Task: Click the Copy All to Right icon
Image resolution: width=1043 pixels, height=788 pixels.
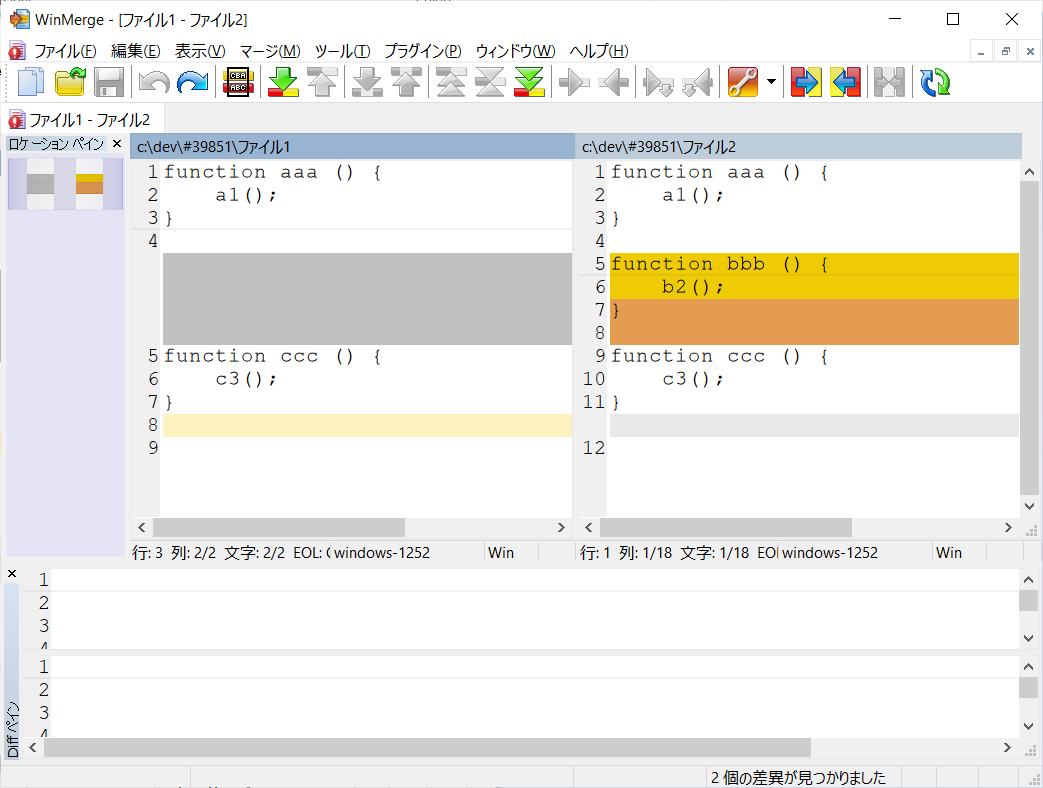Action: tap(806, 83)
